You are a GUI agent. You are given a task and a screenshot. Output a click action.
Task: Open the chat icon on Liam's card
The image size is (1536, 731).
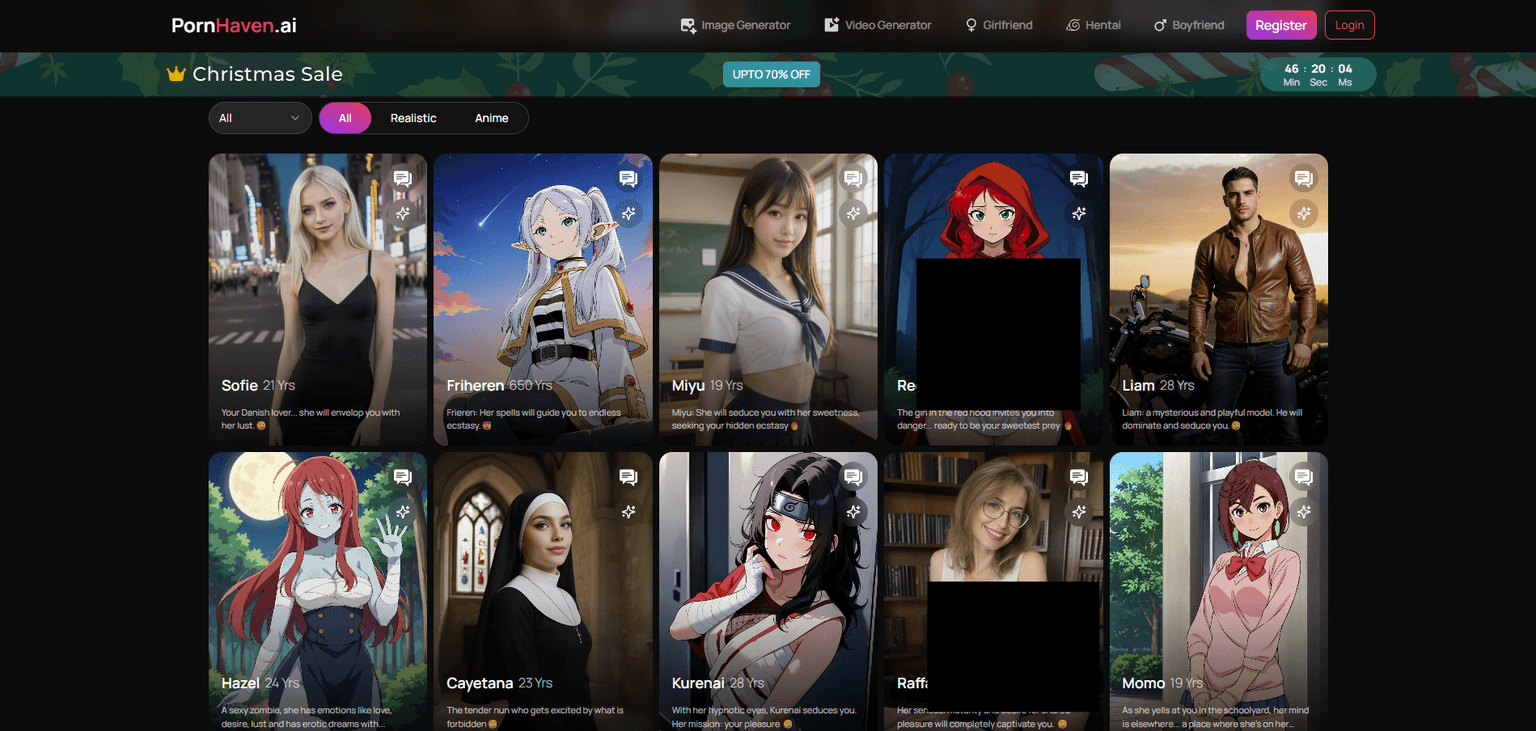(1304, 177)
